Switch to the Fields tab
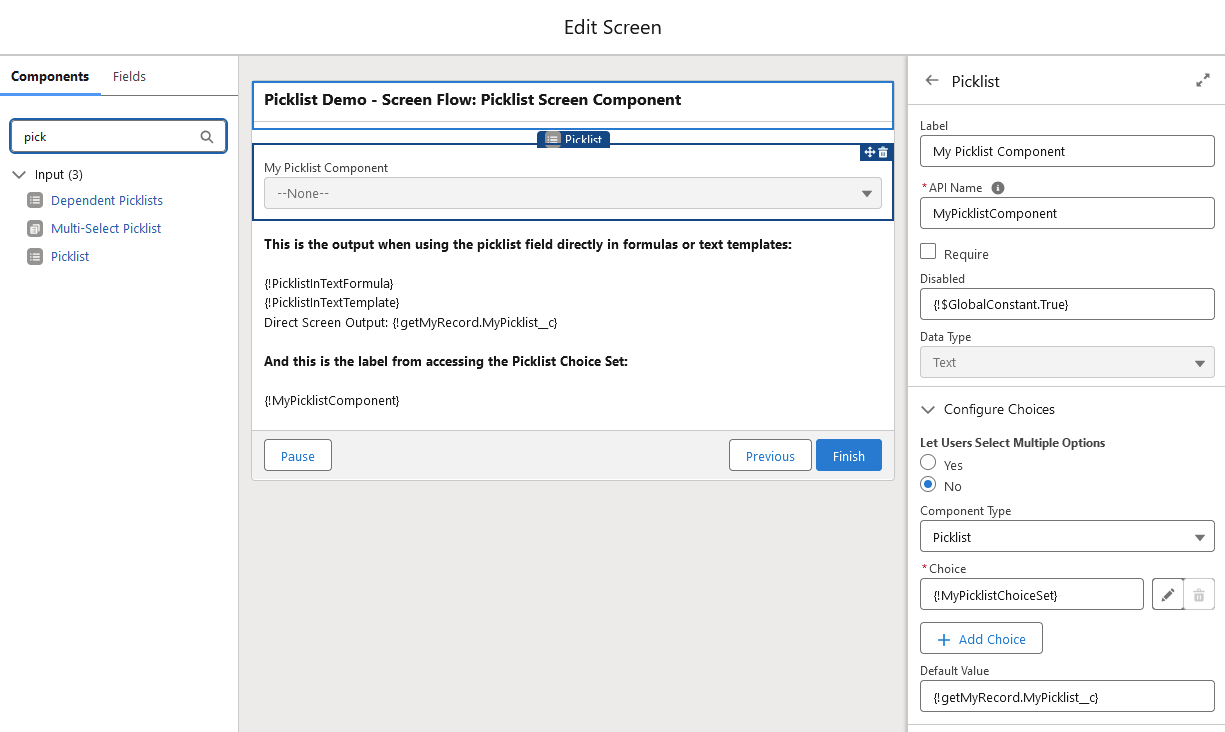1225x732 pixels. tap(129, 76)
